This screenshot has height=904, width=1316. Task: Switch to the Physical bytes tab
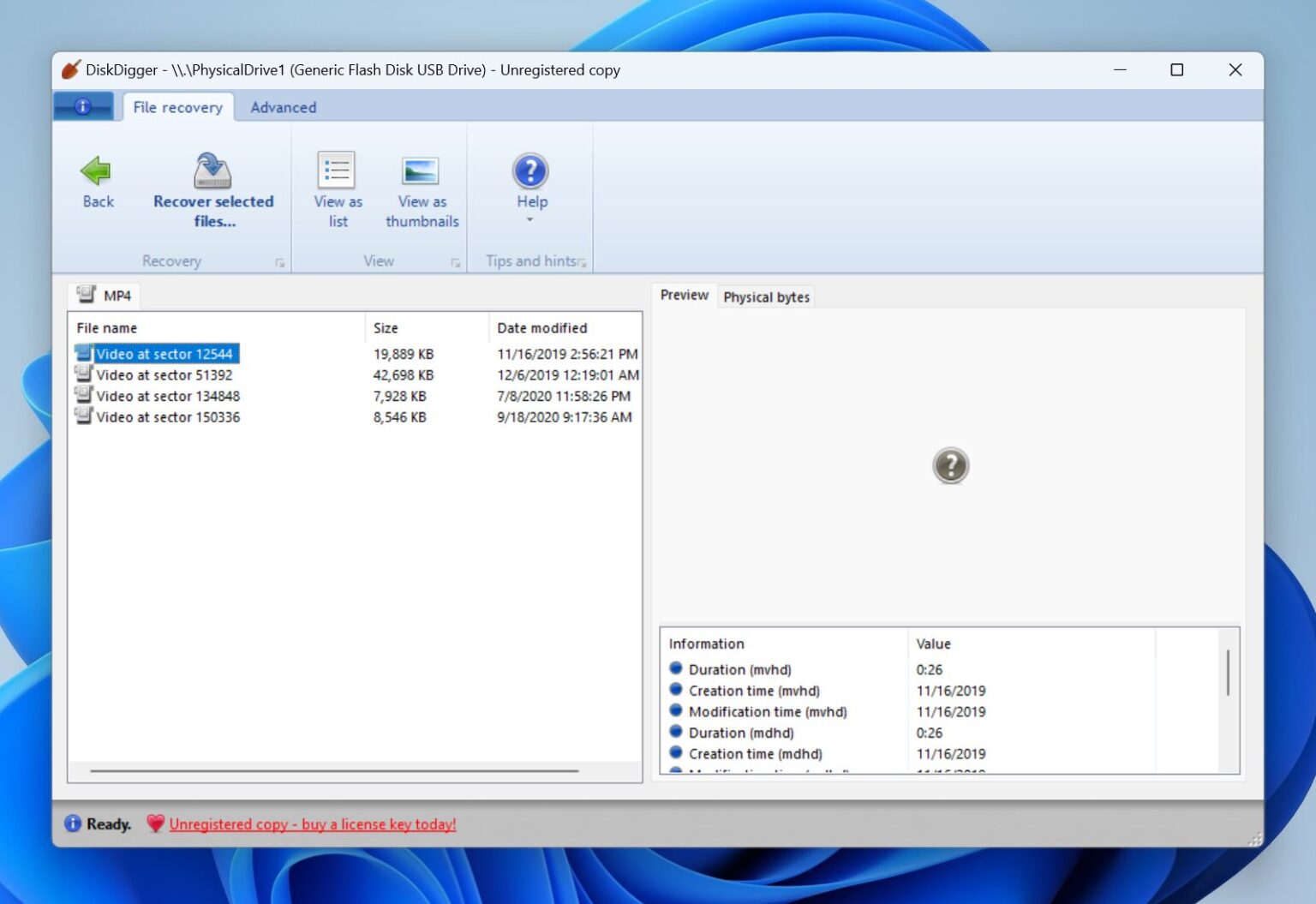766,296
